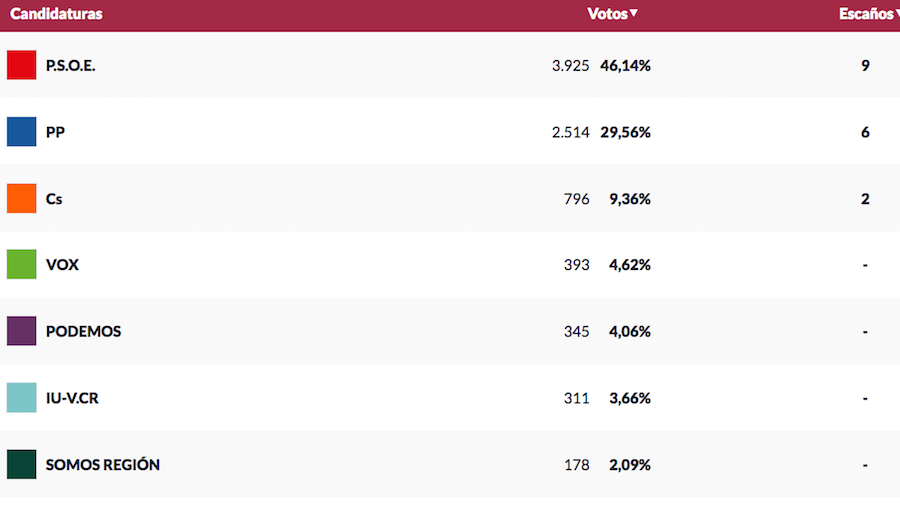Click the teal IU-V.CR color swatch
This screenshot has width=900, height=518.
pos(21,398)
